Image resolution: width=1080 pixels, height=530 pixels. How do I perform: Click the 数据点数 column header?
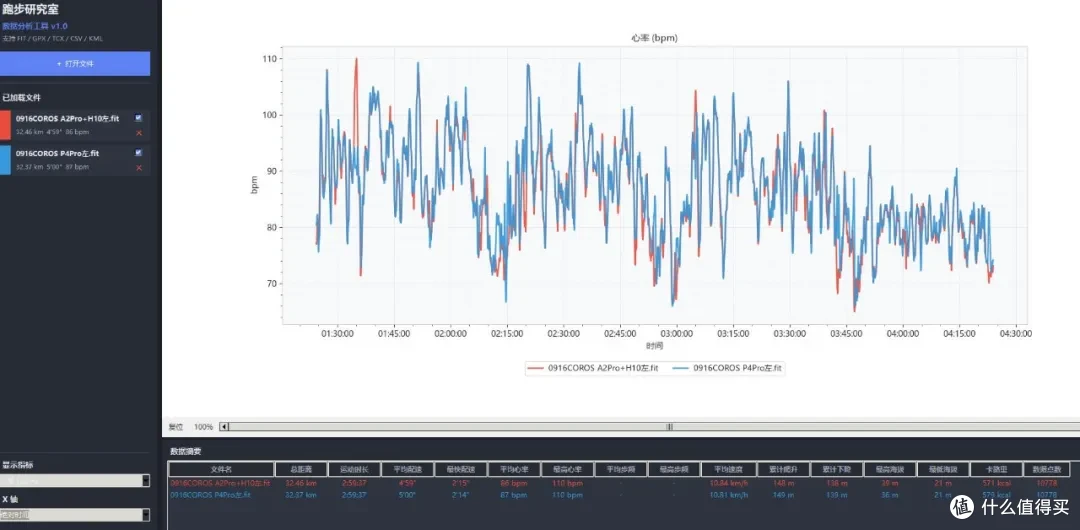[x=1048, y=469]
